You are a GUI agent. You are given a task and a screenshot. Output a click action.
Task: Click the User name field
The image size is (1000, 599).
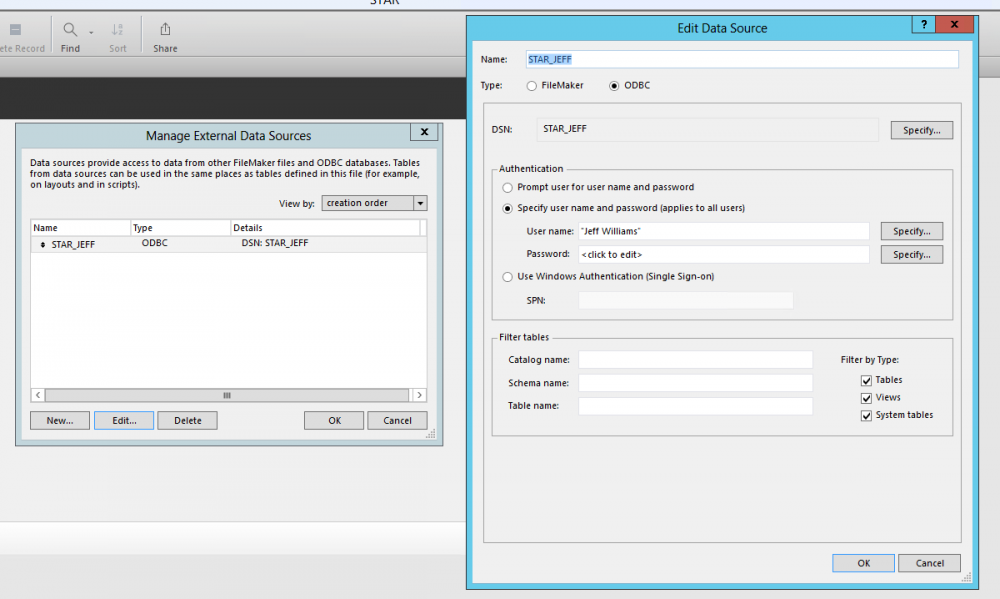(723, 231)
